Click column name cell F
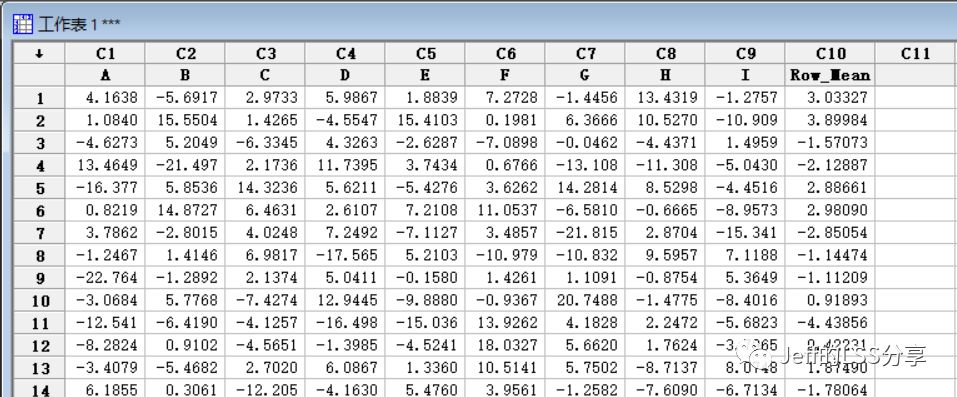The width and height of the screenshot is (957, 397). tap(505, 75)
